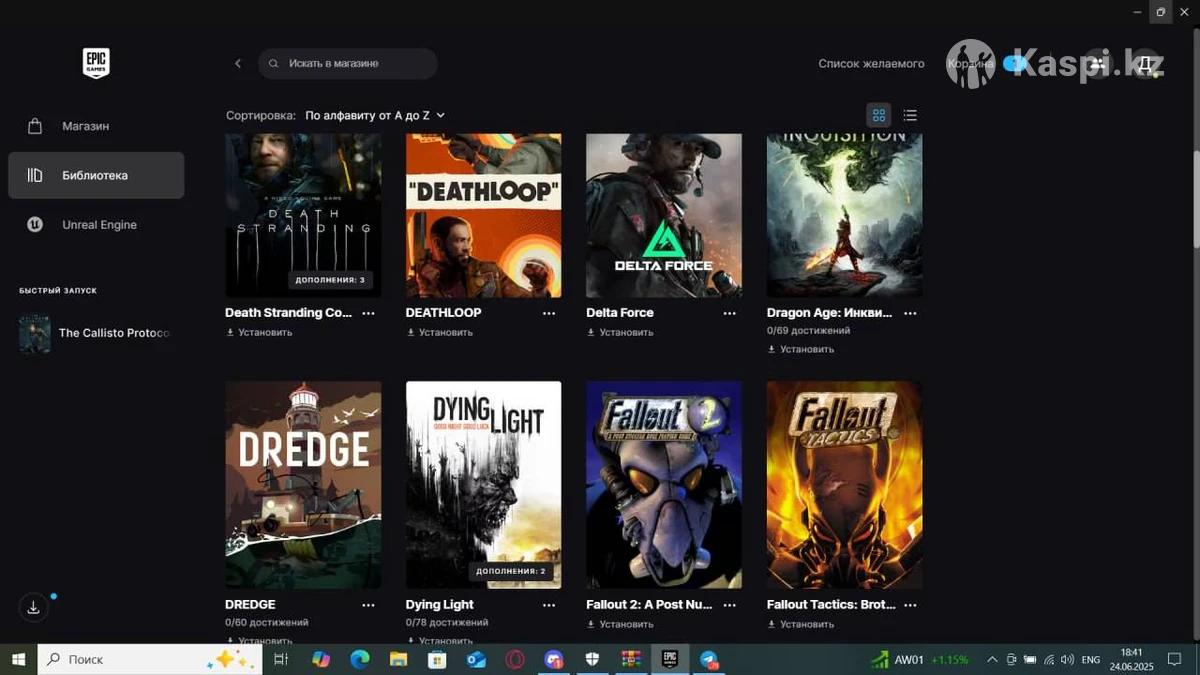The image size is (1200, 675).
Task: Click Установить under Fallout Tactics
Action: pyautogui.click(x=800, y=624)
